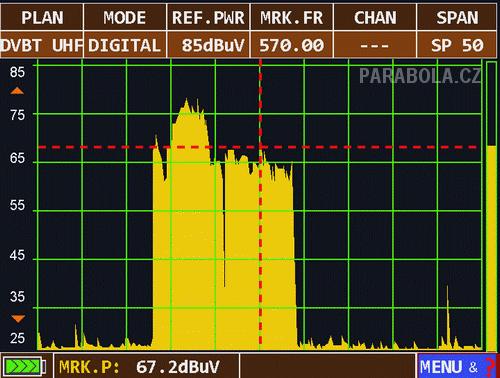500x378 pixels.
Task: Edit the 85dBuV reference power value
Action: (x=208, y=45)
